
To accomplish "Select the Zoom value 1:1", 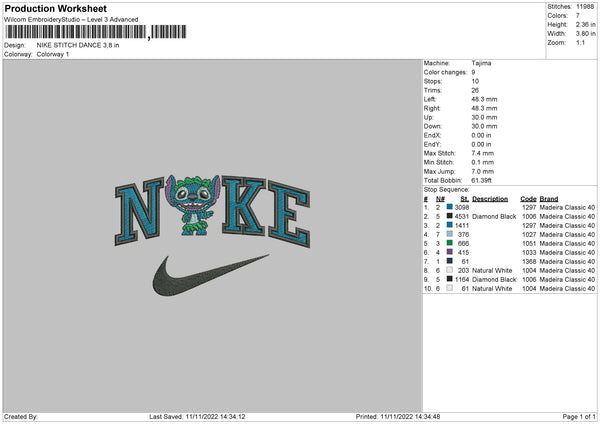I will tap(580, 42).
